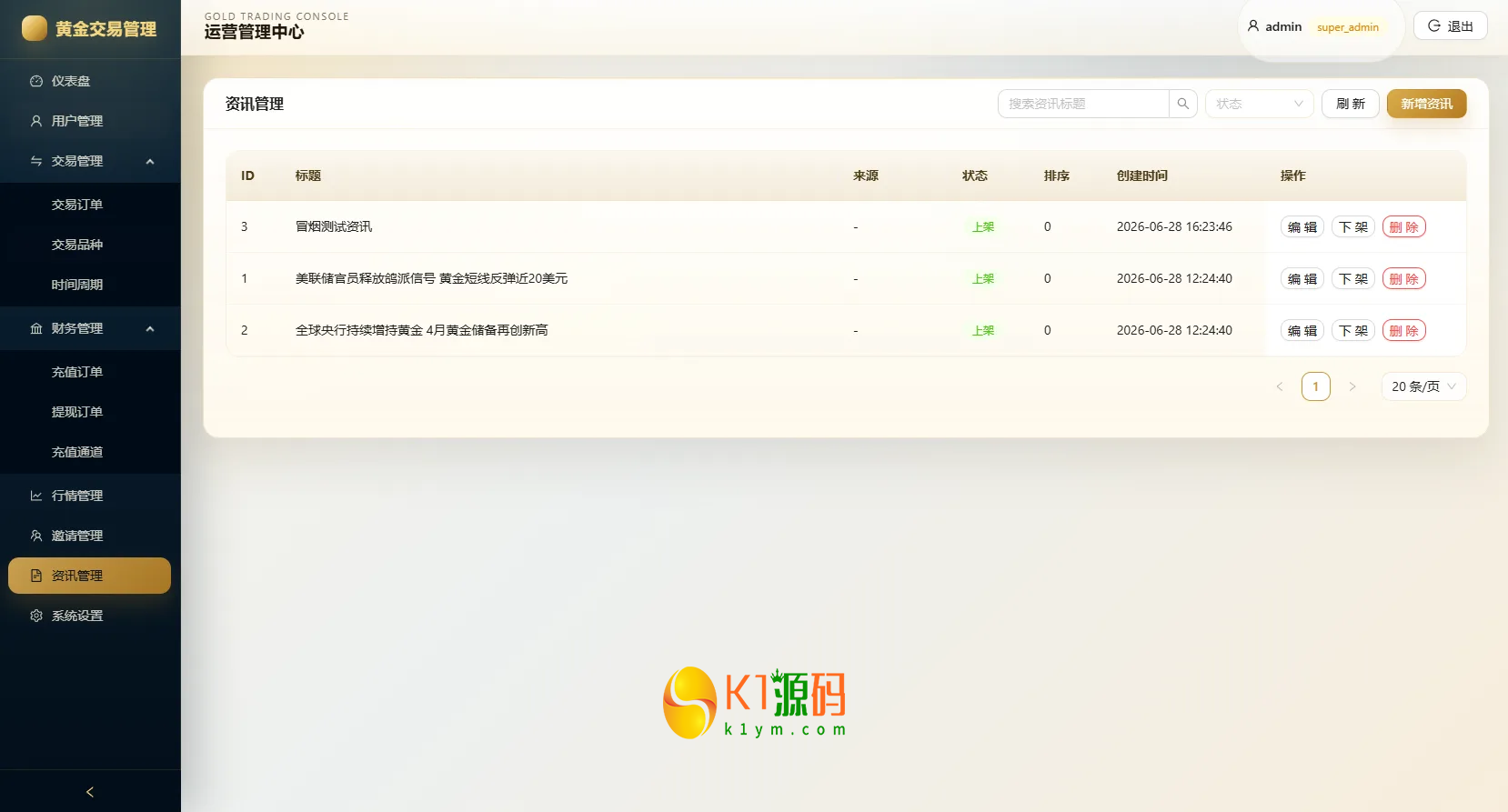The image size is (1508, 812).
Task: Click the ID column header
Action: [x=247, y=175]
